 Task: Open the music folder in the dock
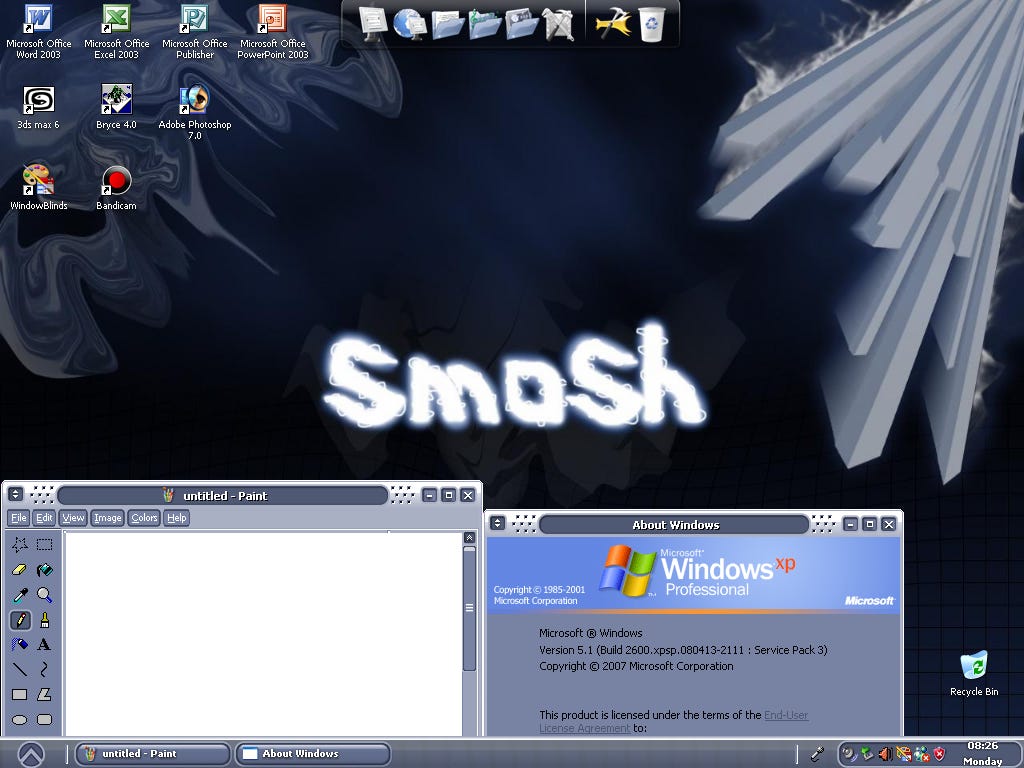485,24
